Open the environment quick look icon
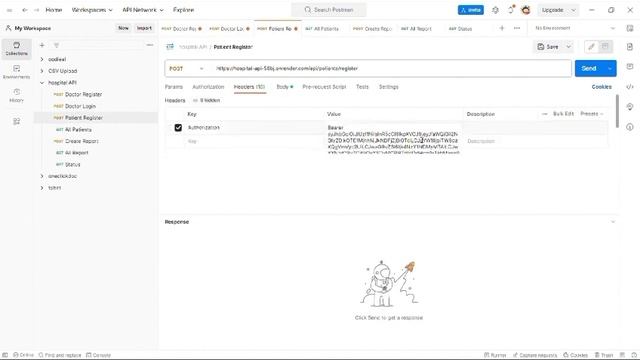The width and height of the screenshot is (640, 360). pos(630,28)
